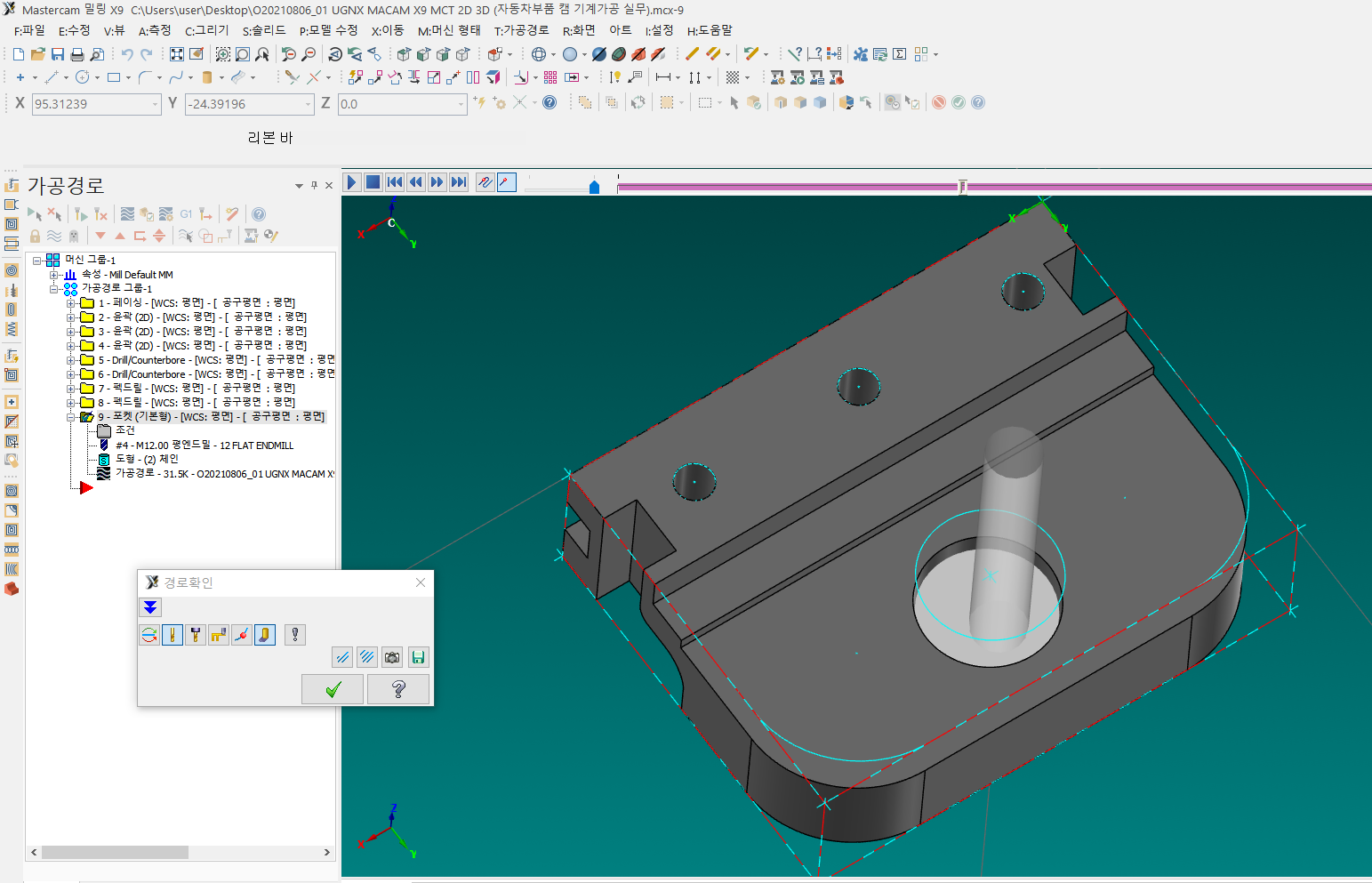The width and height of the screenshot is (1372, 883).
Task: Expand 속성 - Mill Default MM node
Action: [54, 275]
